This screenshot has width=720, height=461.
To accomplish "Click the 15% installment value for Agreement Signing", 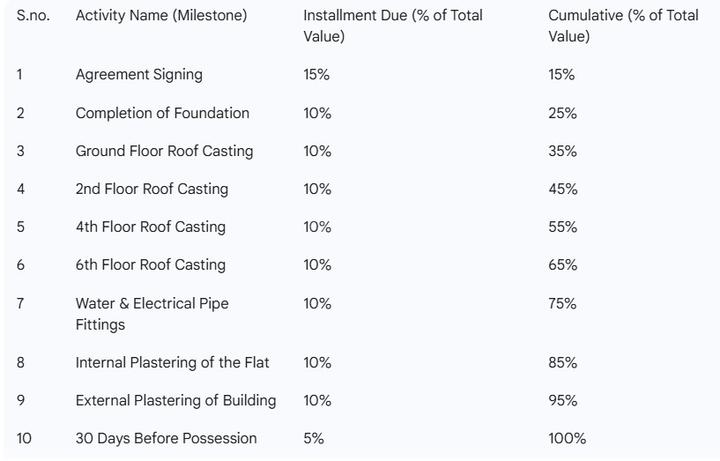I will (x=316, y=74).
